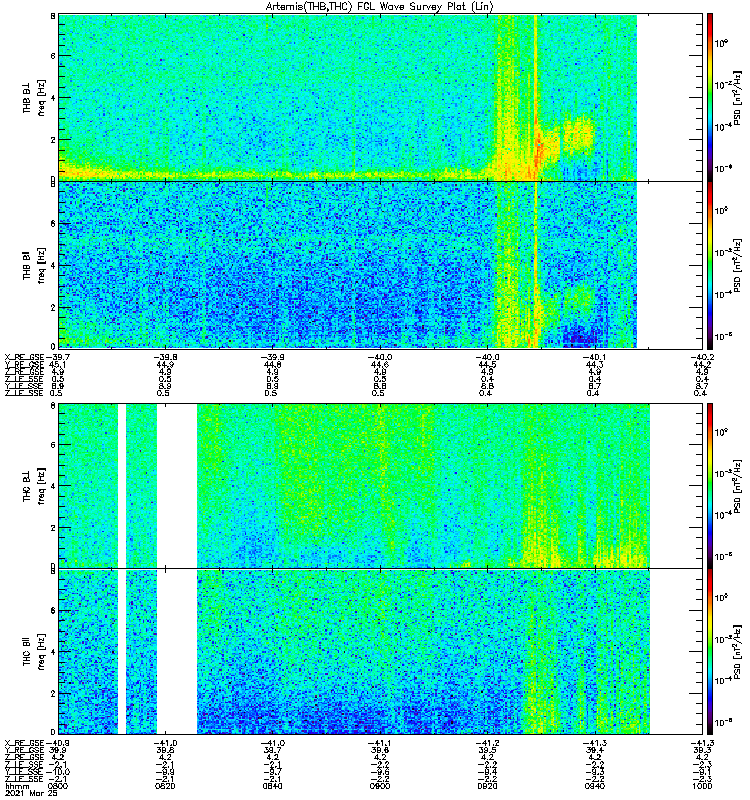Click the Y_LE_SSE value -10.0

point(58,772)
